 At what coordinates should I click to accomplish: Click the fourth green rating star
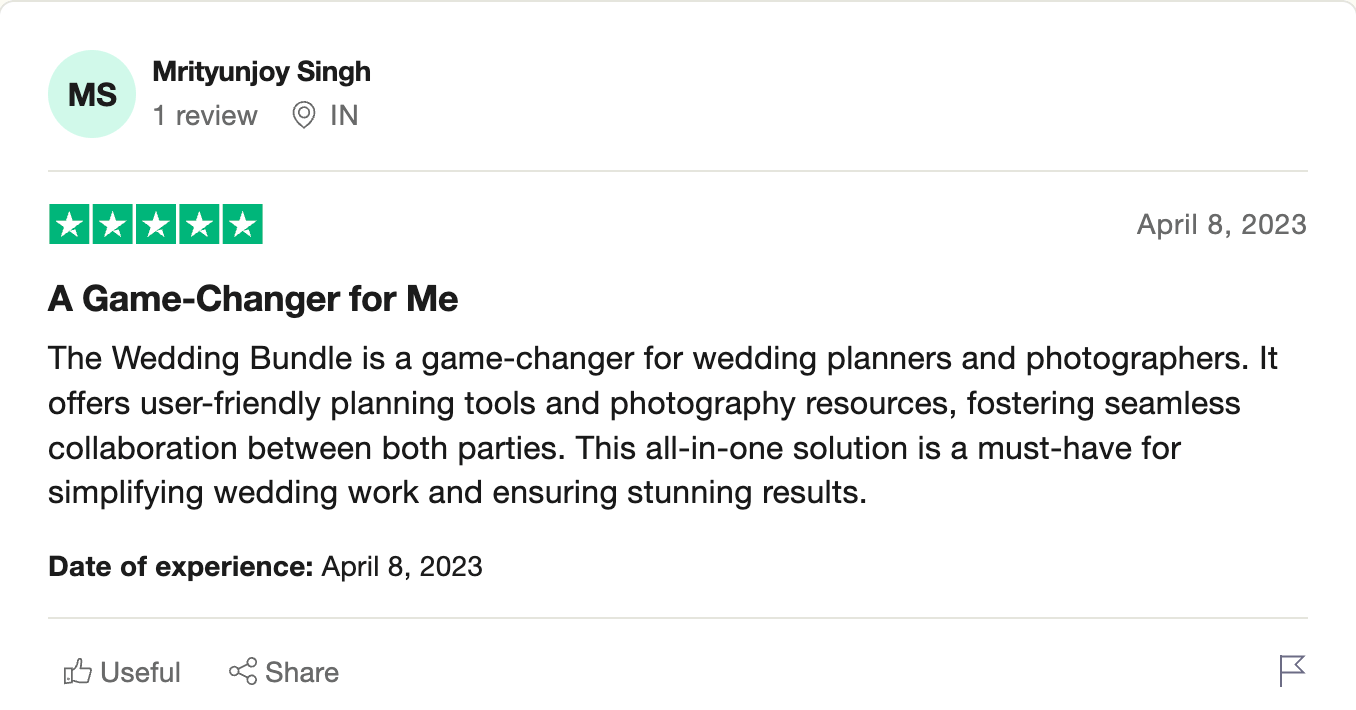pyautogui.click(x=199, y=224)
